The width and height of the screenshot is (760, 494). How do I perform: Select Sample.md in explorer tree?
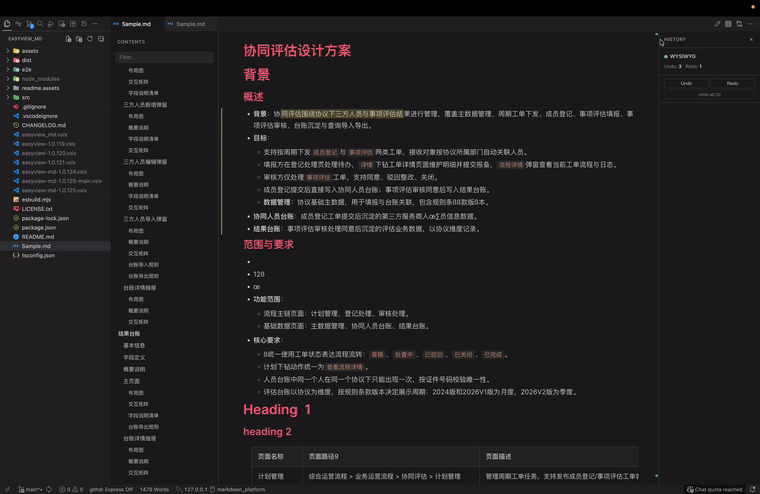(x=36, y=246)
